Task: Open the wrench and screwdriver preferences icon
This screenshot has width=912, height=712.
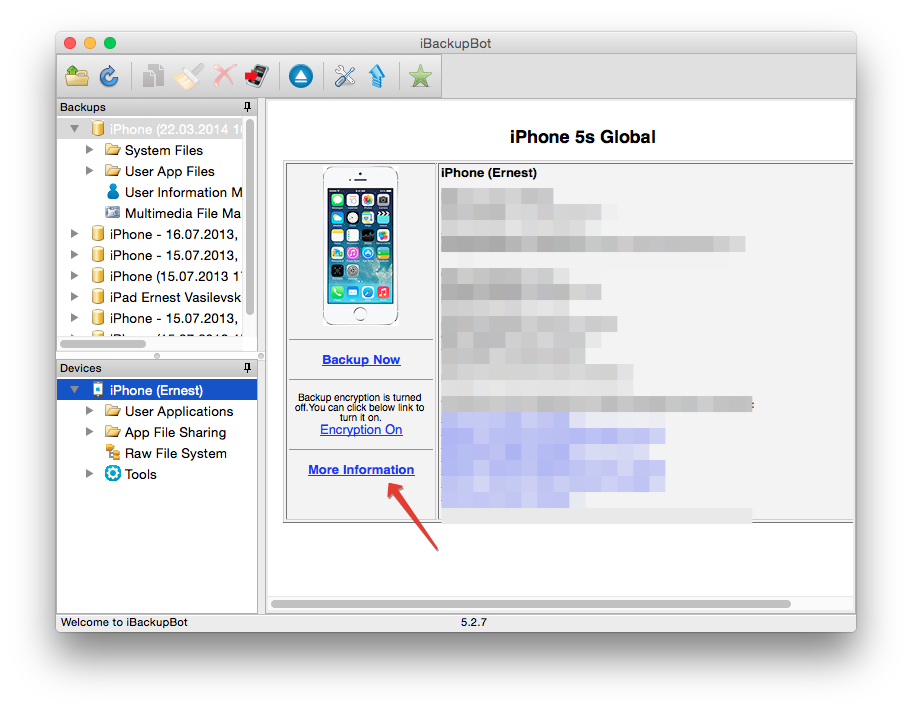Action: tap(345, 76)
